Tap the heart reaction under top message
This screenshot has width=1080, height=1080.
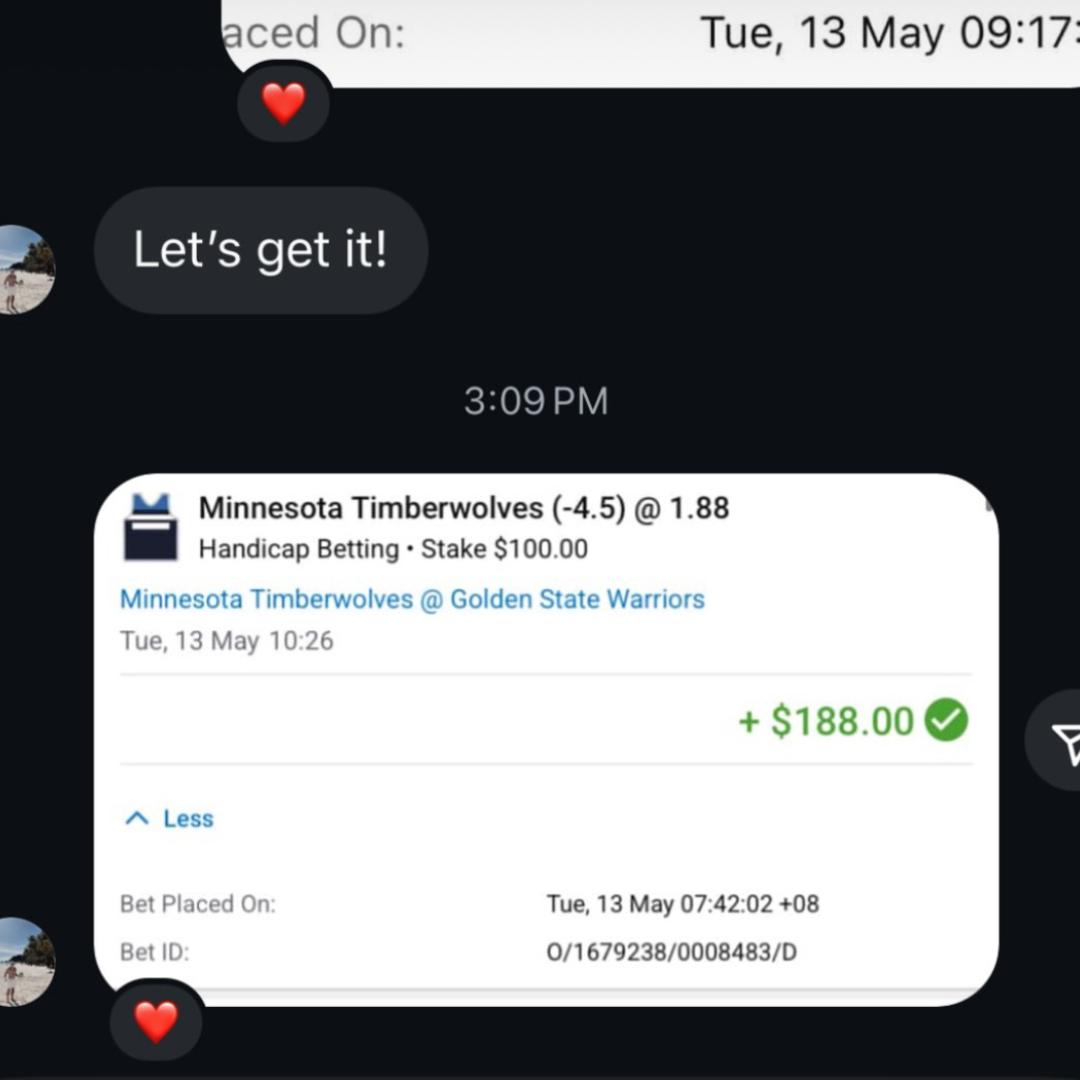pos(283,103)
